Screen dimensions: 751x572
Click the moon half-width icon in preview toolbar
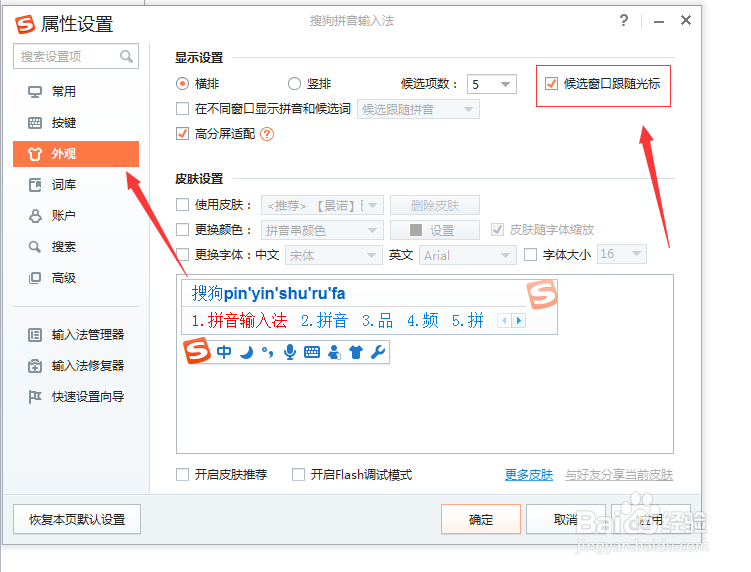coord(246,353)
